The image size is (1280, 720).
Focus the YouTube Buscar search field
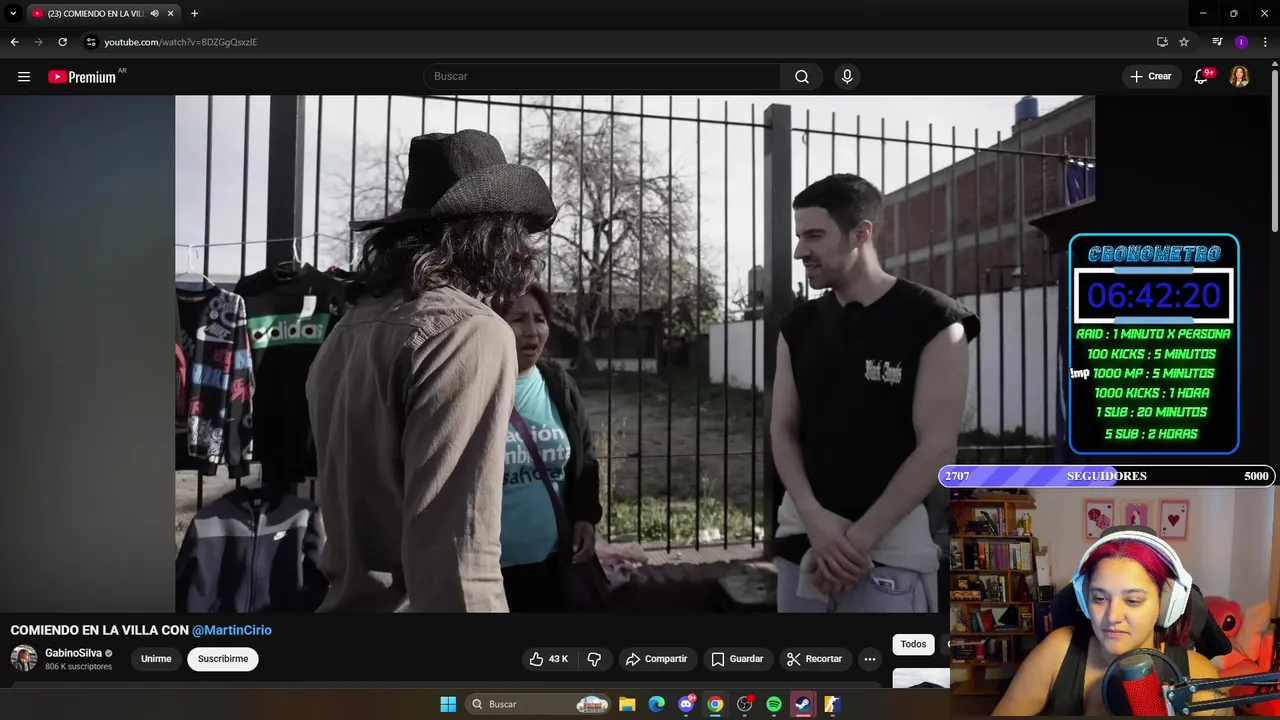tap(602, 77)
